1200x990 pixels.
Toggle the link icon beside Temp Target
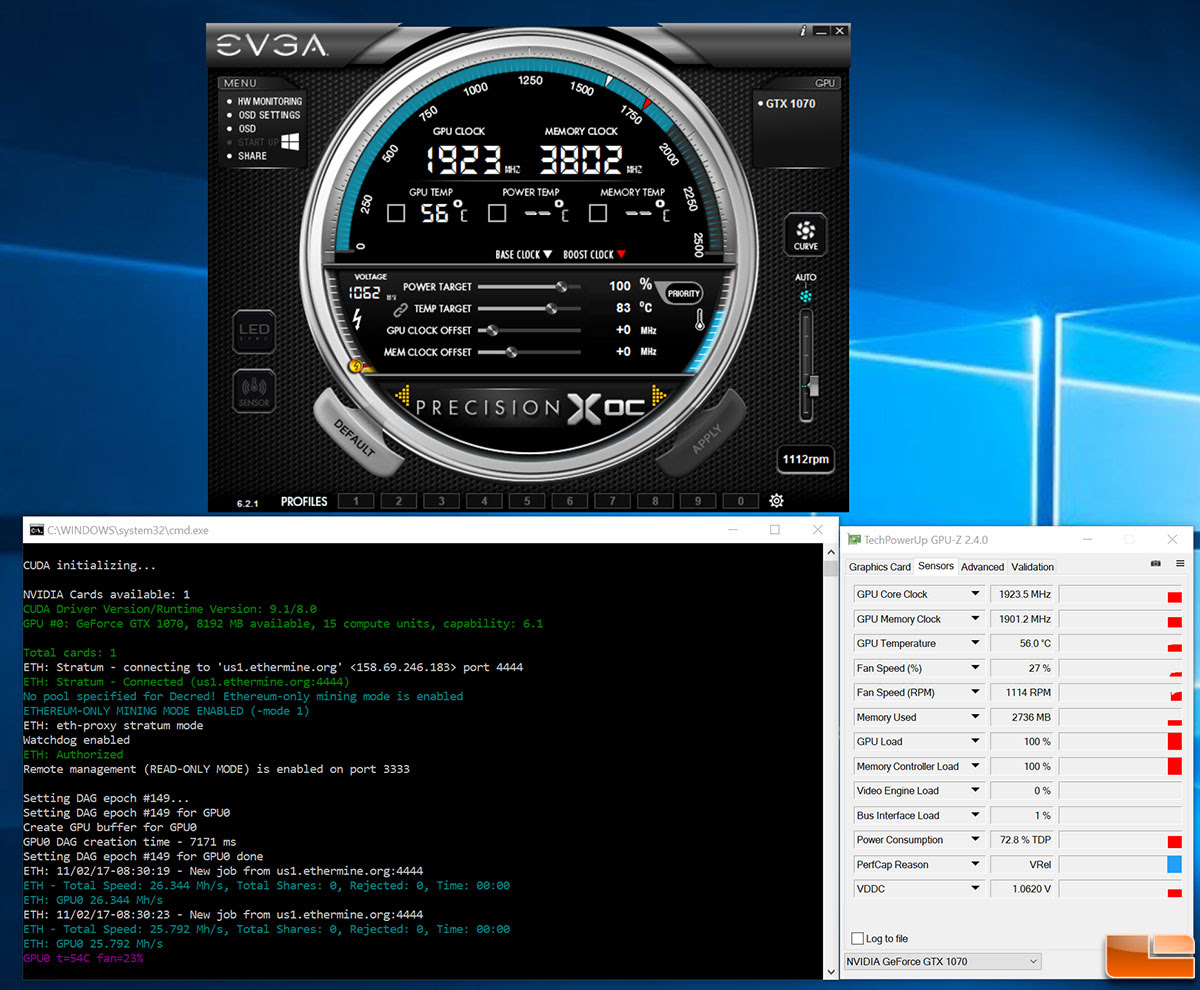click(x=400, y=309)
